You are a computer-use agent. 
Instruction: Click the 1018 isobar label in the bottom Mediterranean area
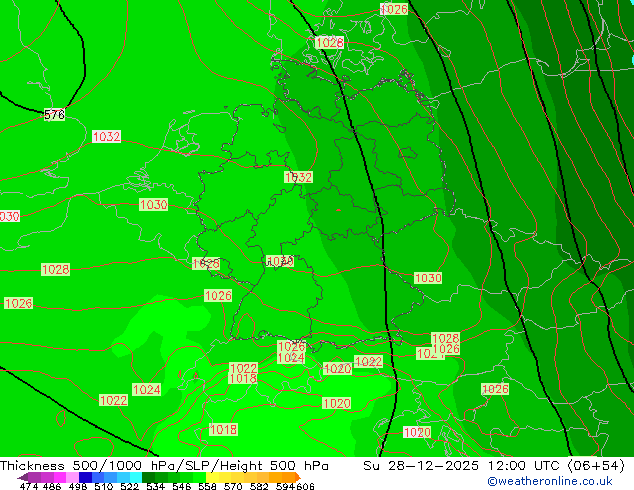pos(224,429)
